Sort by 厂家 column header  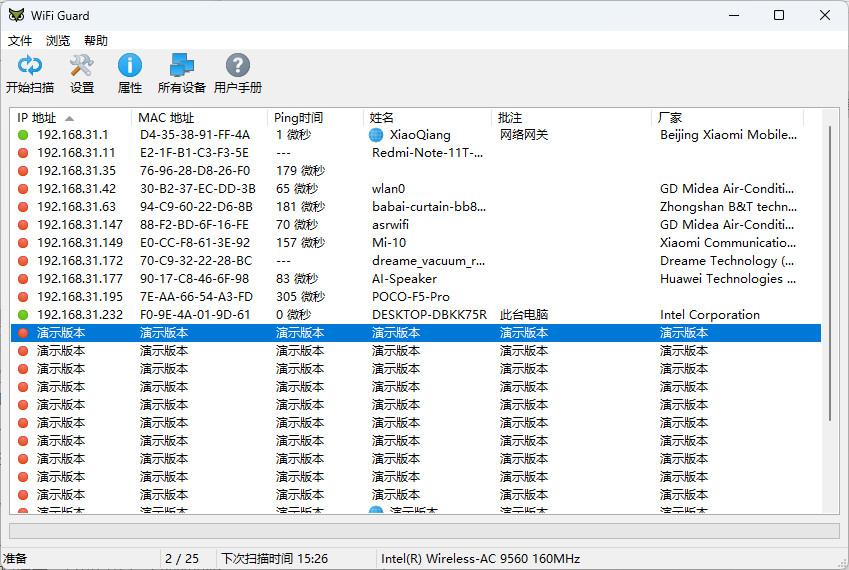(x=728, y=117)
